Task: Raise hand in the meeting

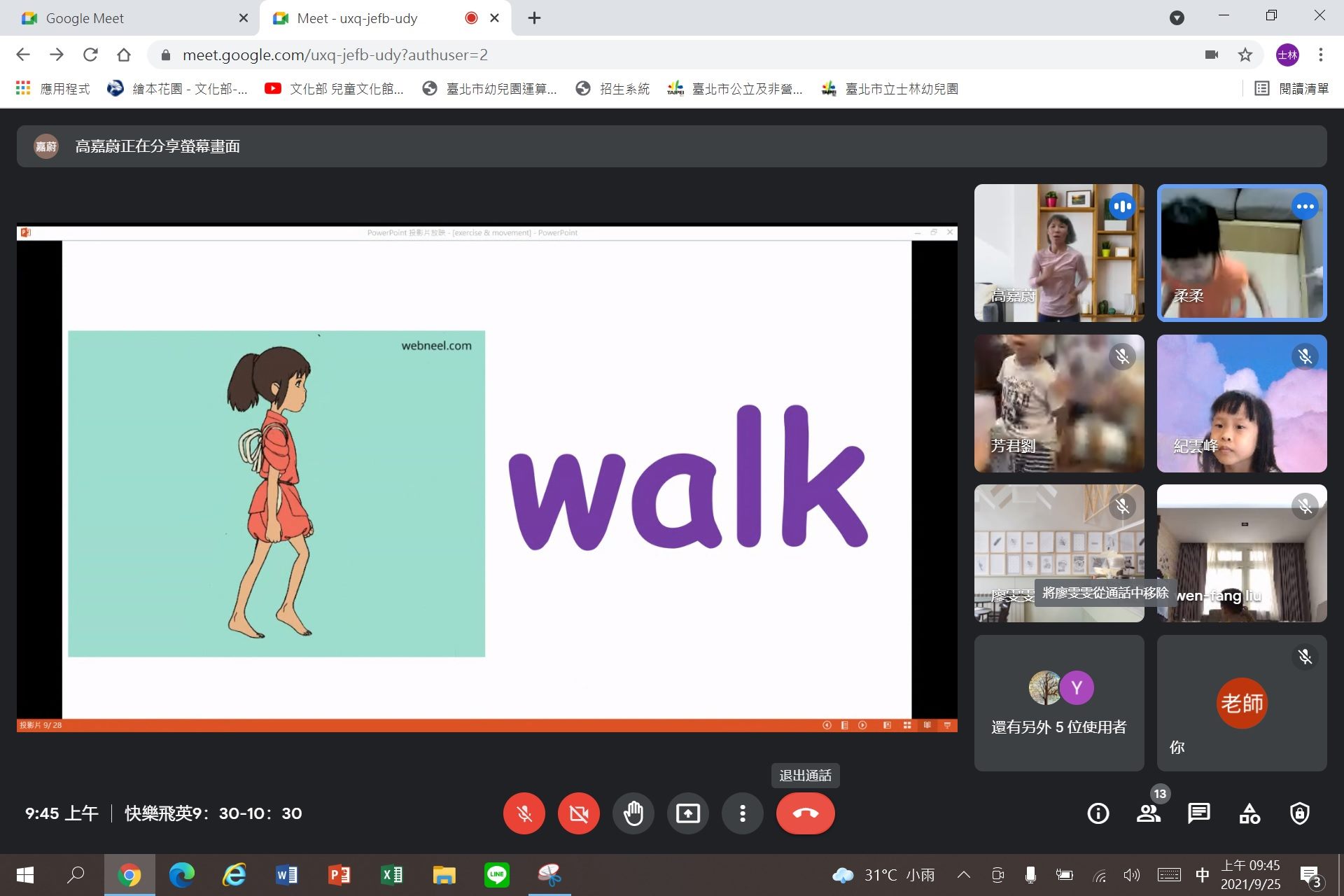Action: [633, 813]
